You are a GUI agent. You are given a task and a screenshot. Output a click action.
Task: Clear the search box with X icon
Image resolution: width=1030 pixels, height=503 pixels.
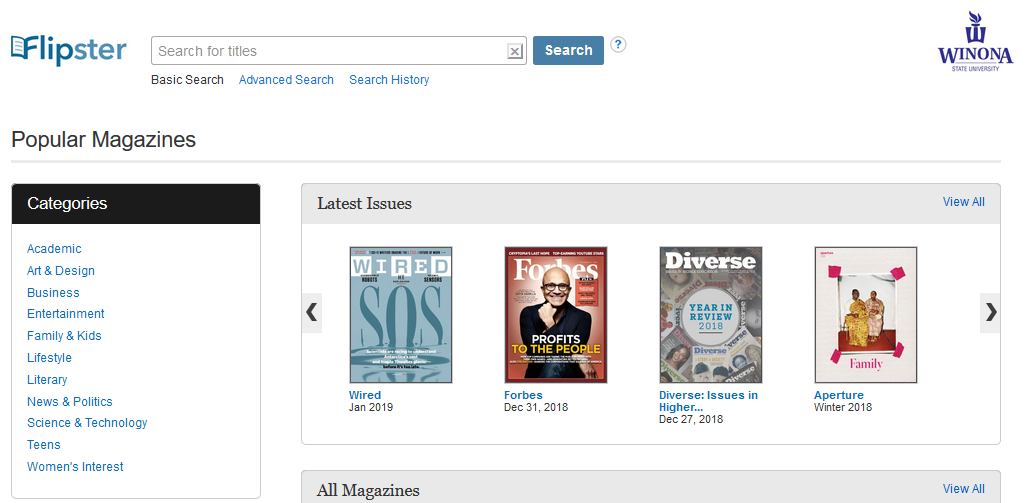click(515, 51)
